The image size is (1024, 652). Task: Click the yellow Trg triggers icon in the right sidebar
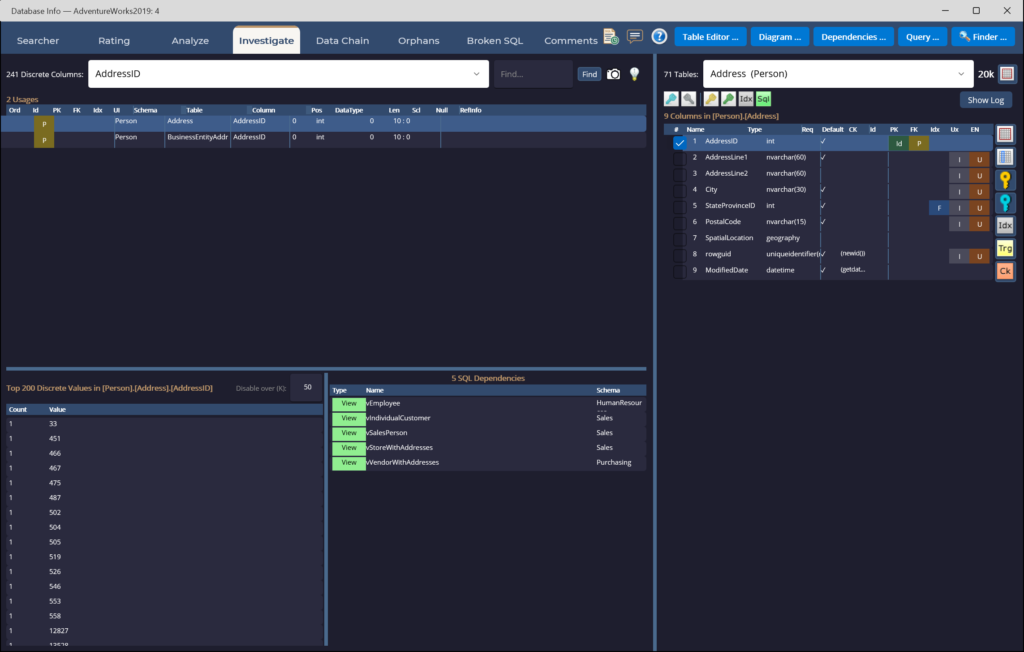pyautogui.click(x=1005, y=248)
